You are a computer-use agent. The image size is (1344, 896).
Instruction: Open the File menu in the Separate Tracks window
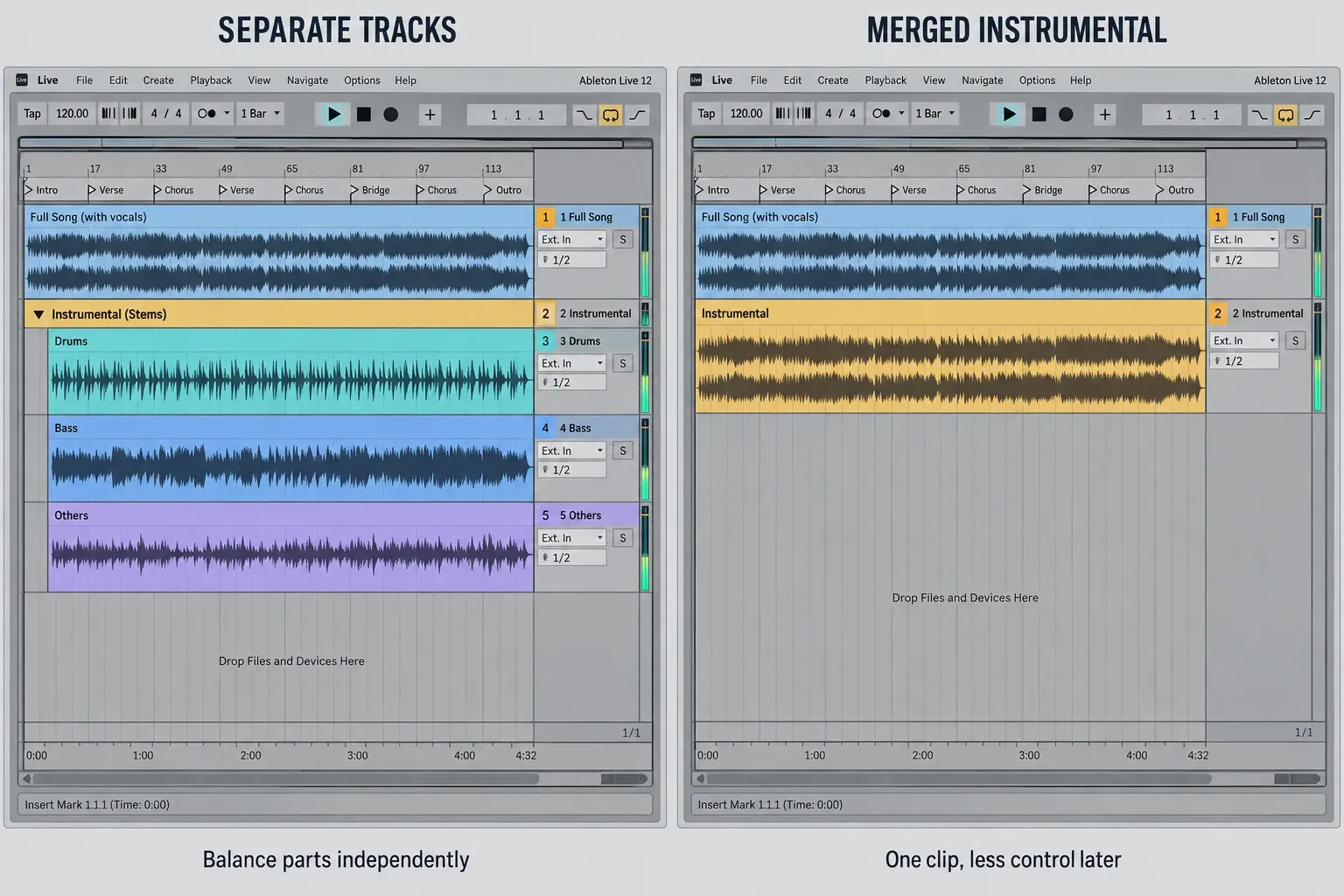coord(84,80)
